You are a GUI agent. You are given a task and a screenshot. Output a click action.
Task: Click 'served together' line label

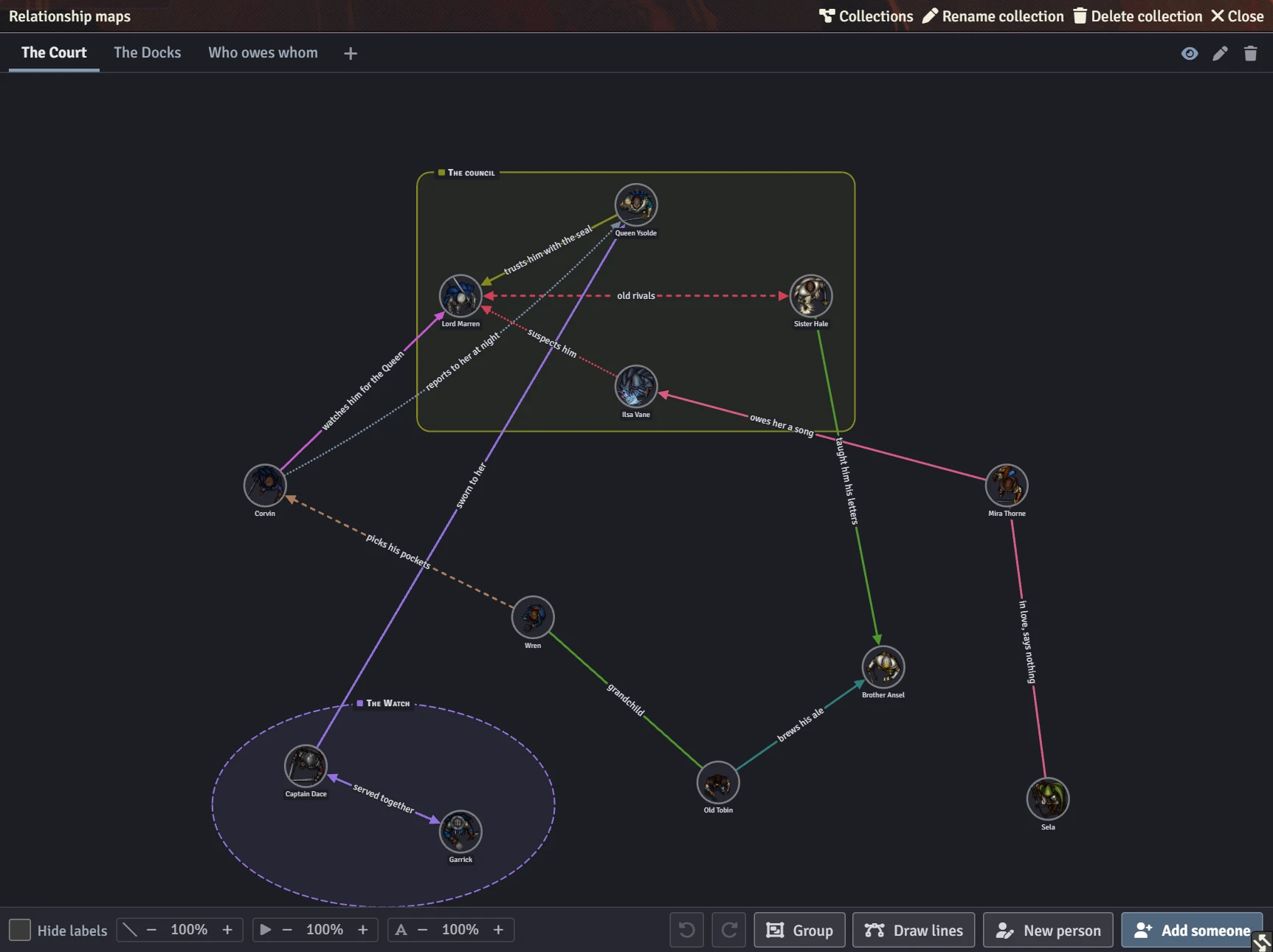click(384, 798)
